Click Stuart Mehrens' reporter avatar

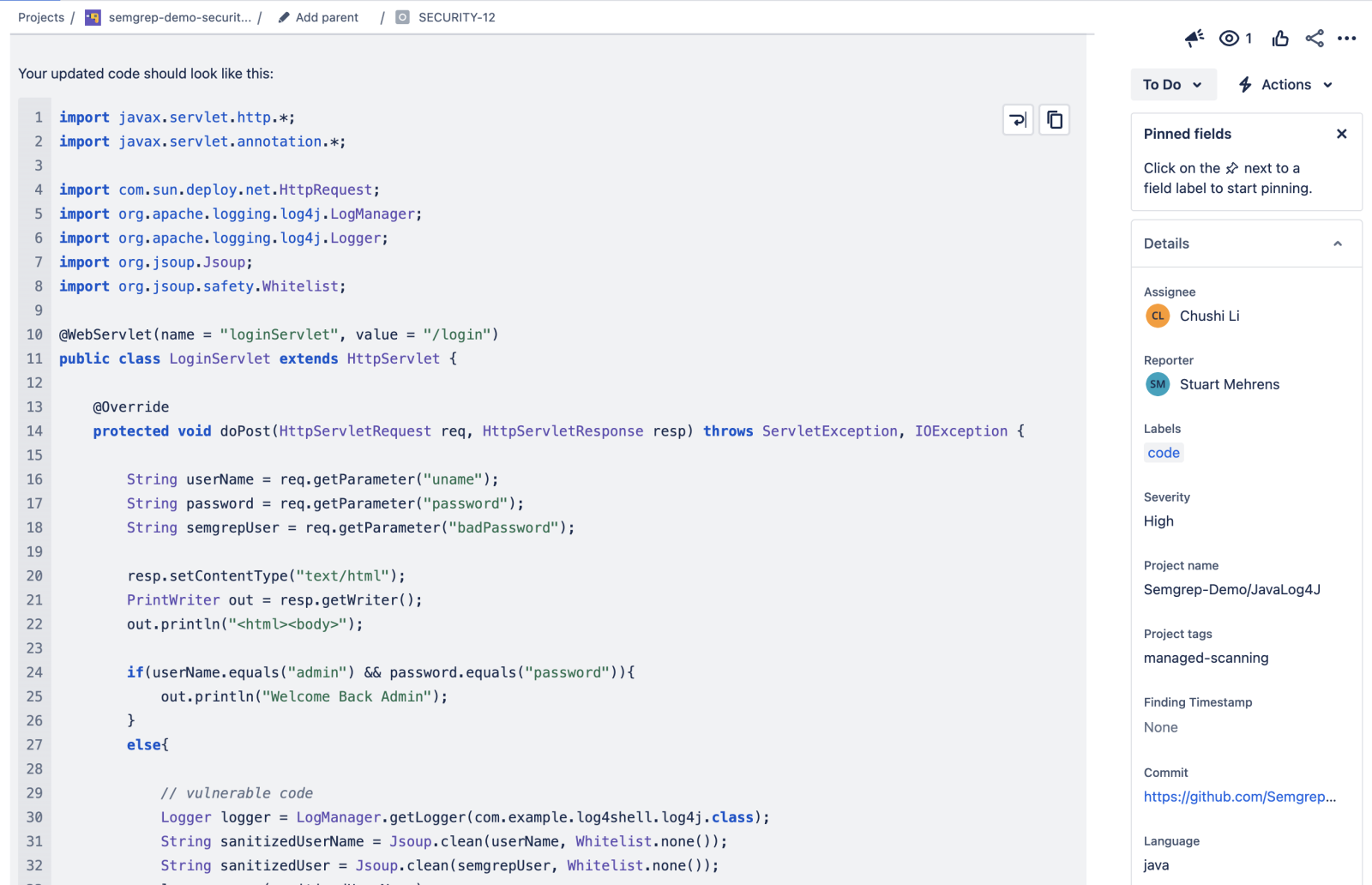(1157, 384)
